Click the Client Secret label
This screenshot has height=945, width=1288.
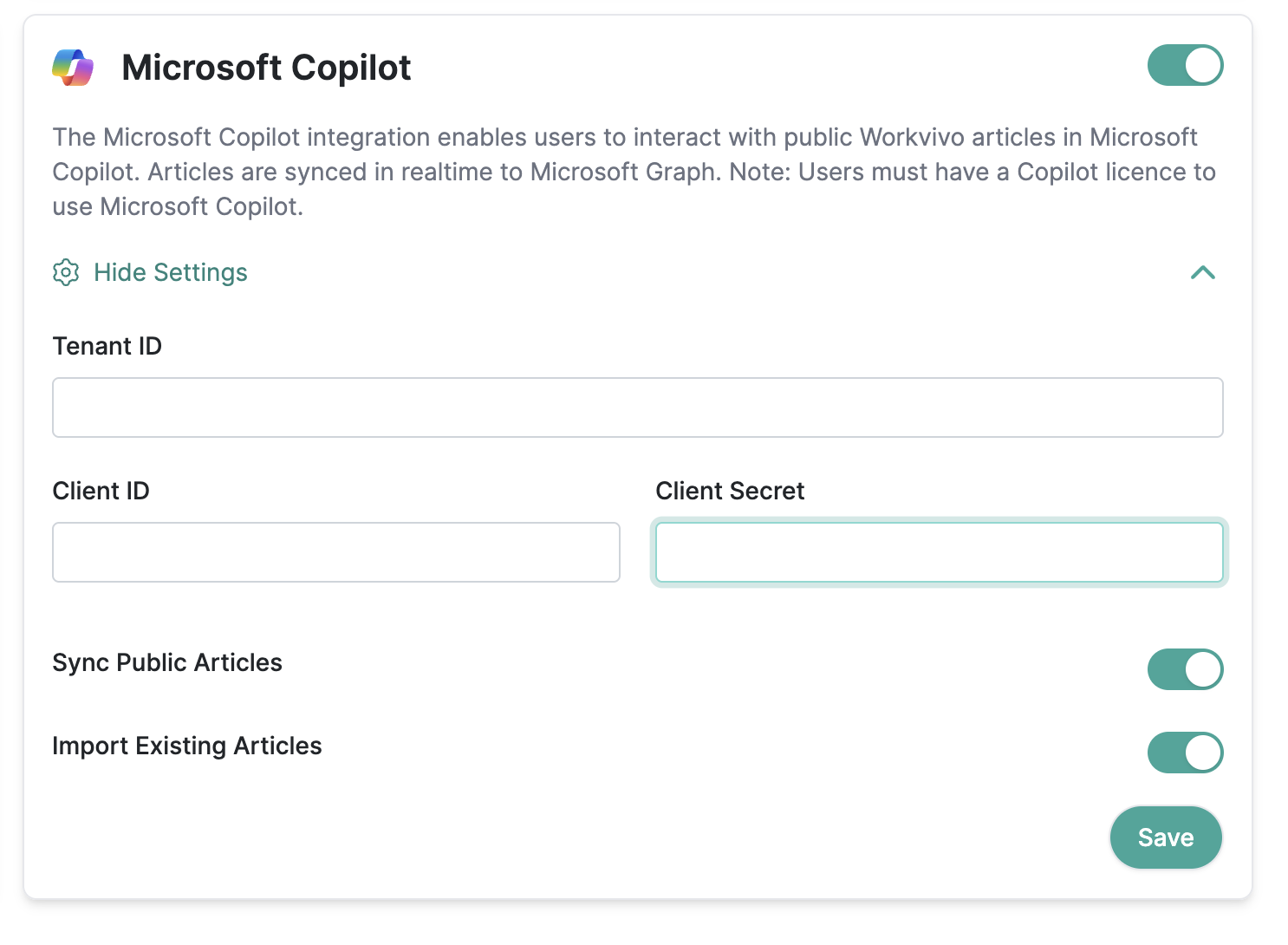[x=730, y=491]
